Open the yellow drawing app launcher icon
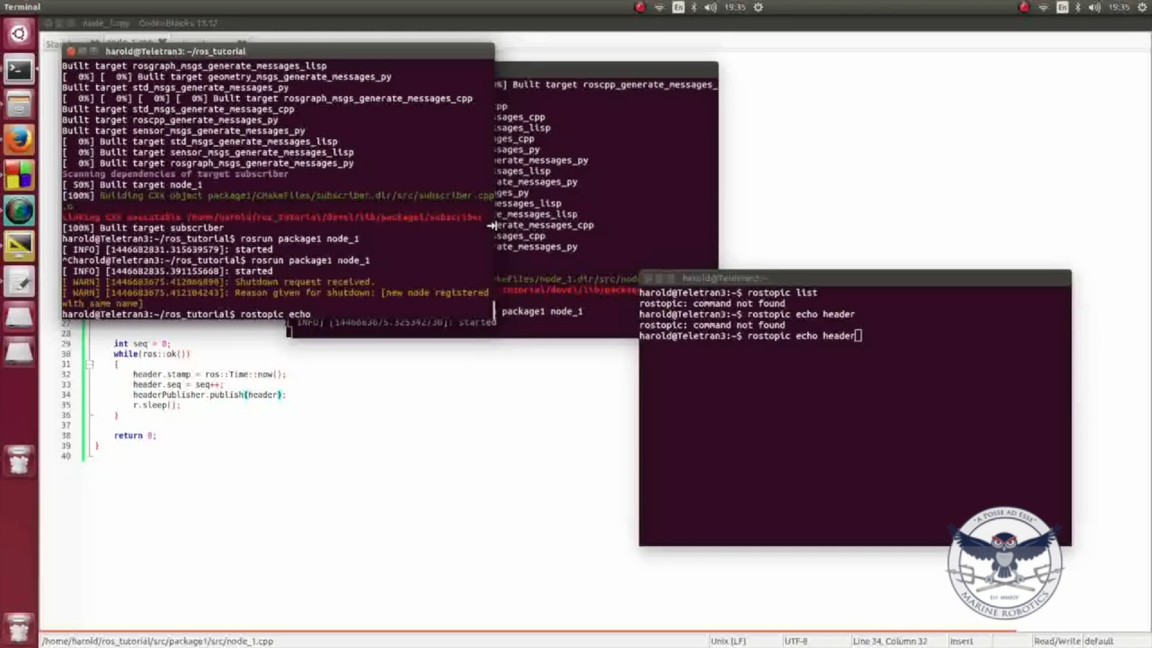 [x=19, y=246]
